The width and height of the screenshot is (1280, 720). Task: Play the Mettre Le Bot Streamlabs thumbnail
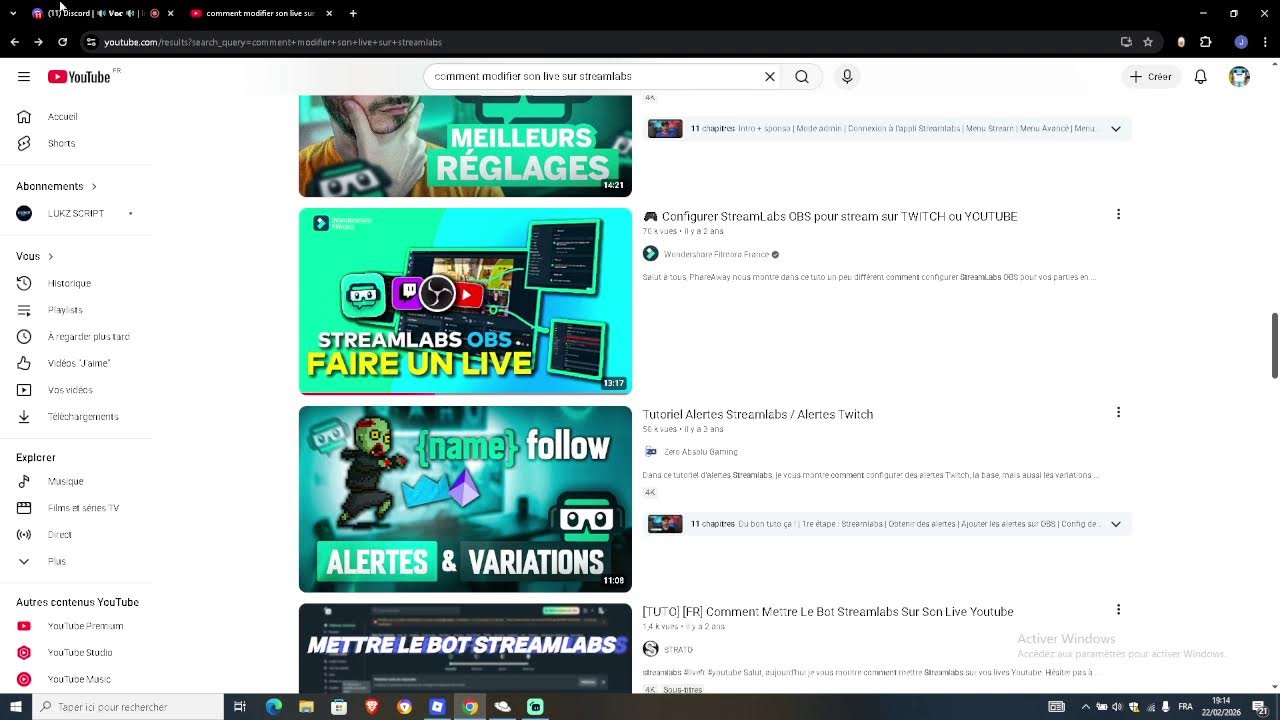[465, 648]
